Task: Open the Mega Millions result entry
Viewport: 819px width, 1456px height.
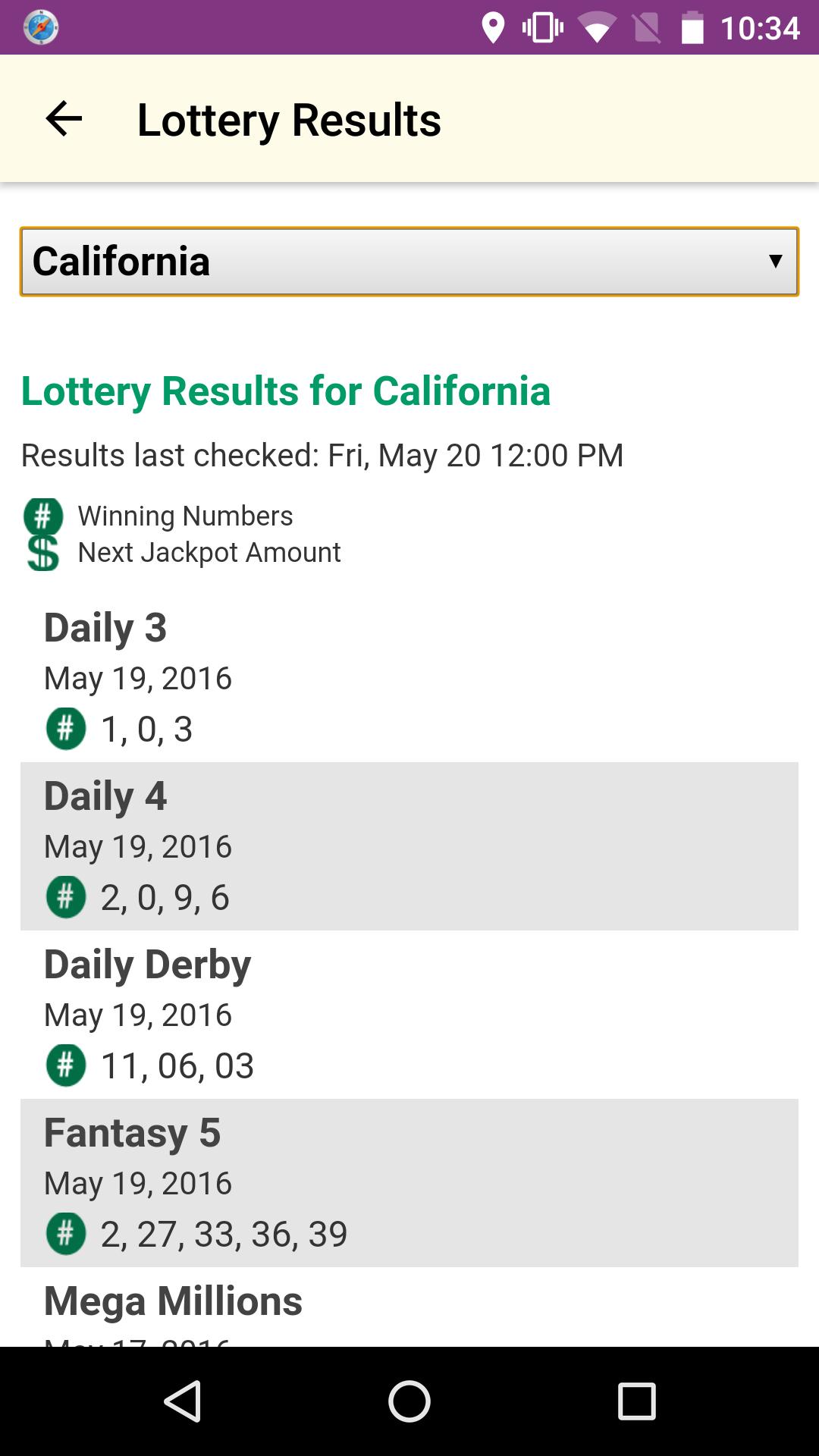Action: tap(173, 1301)
